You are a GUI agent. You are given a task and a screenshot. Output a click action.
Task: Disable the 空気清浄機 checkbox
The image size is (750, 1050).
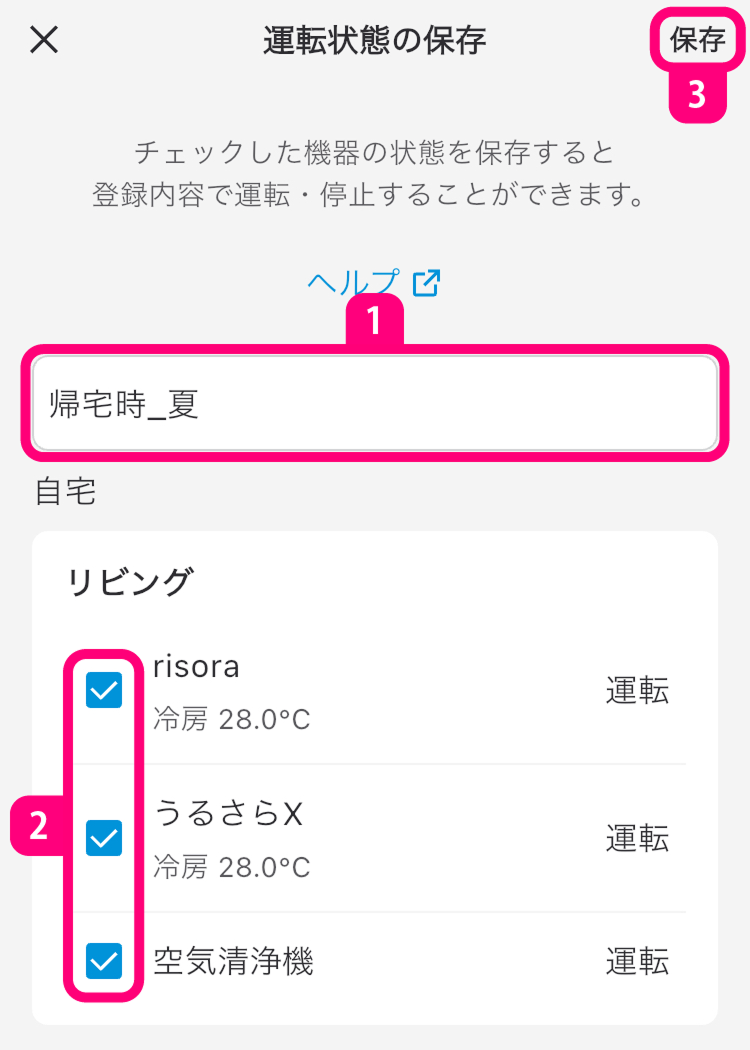coord(104,961)
